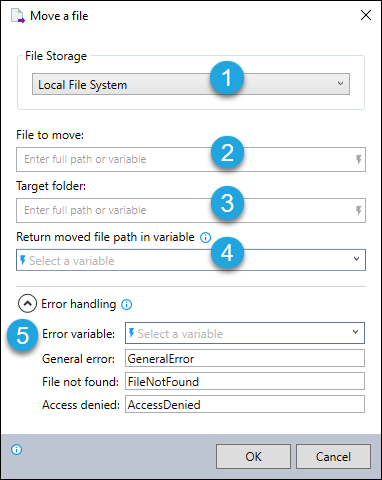
Task: Click the lightning icon in File to move
Action: [x=359, y=159]
